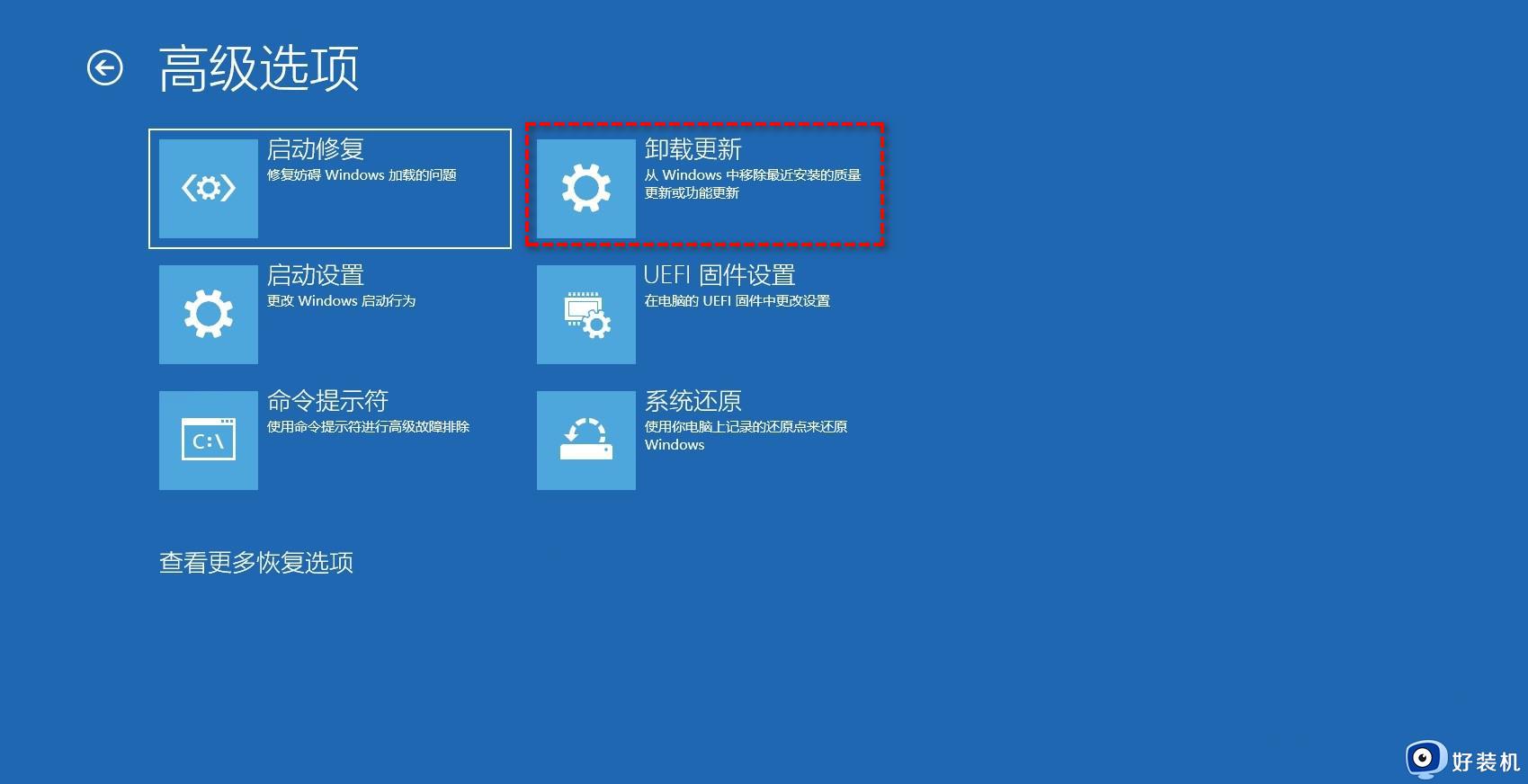Select the 卸载更新 title text

click(693, 149)
